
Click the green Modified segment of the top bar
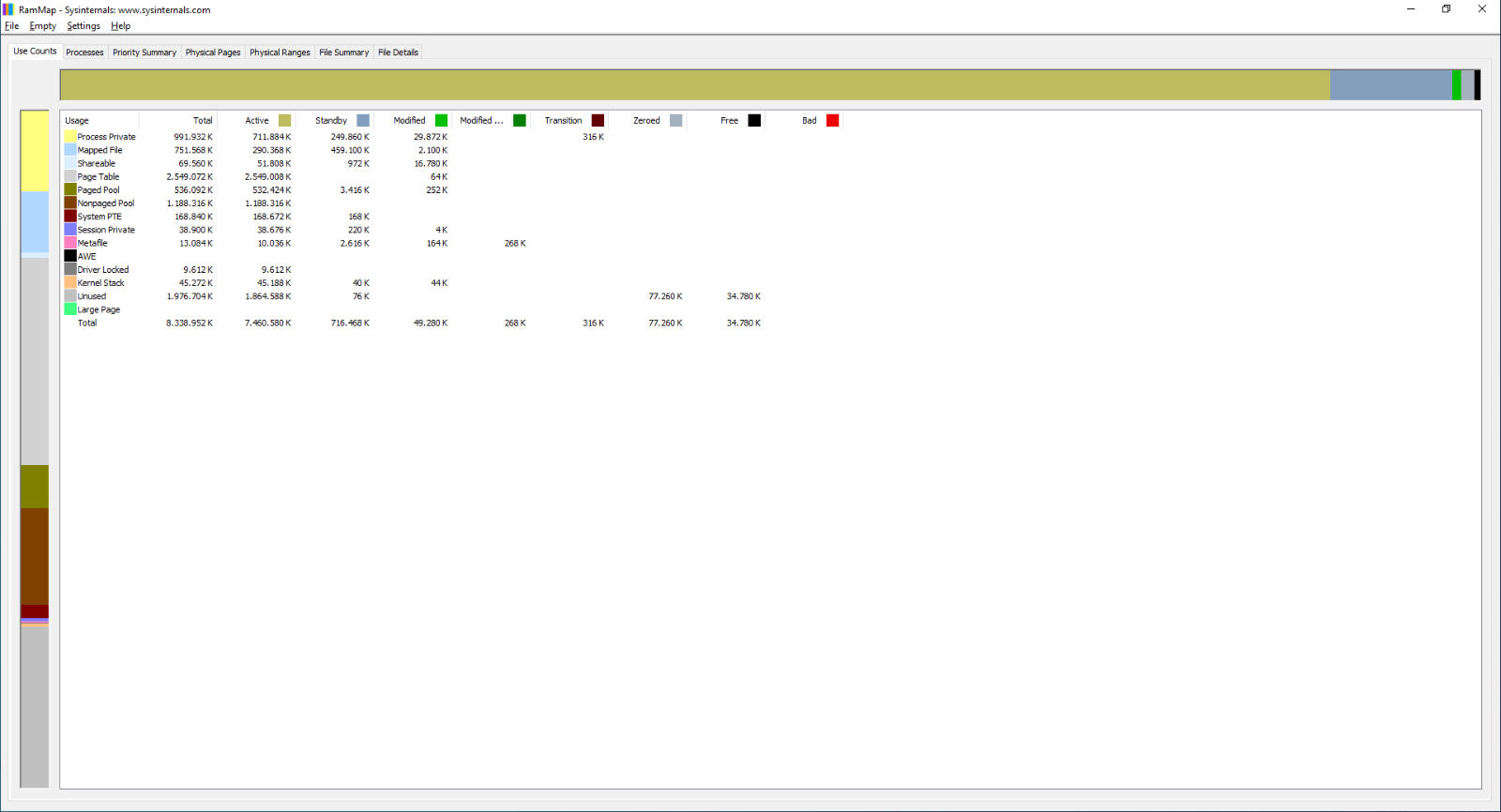point(1456,84)
